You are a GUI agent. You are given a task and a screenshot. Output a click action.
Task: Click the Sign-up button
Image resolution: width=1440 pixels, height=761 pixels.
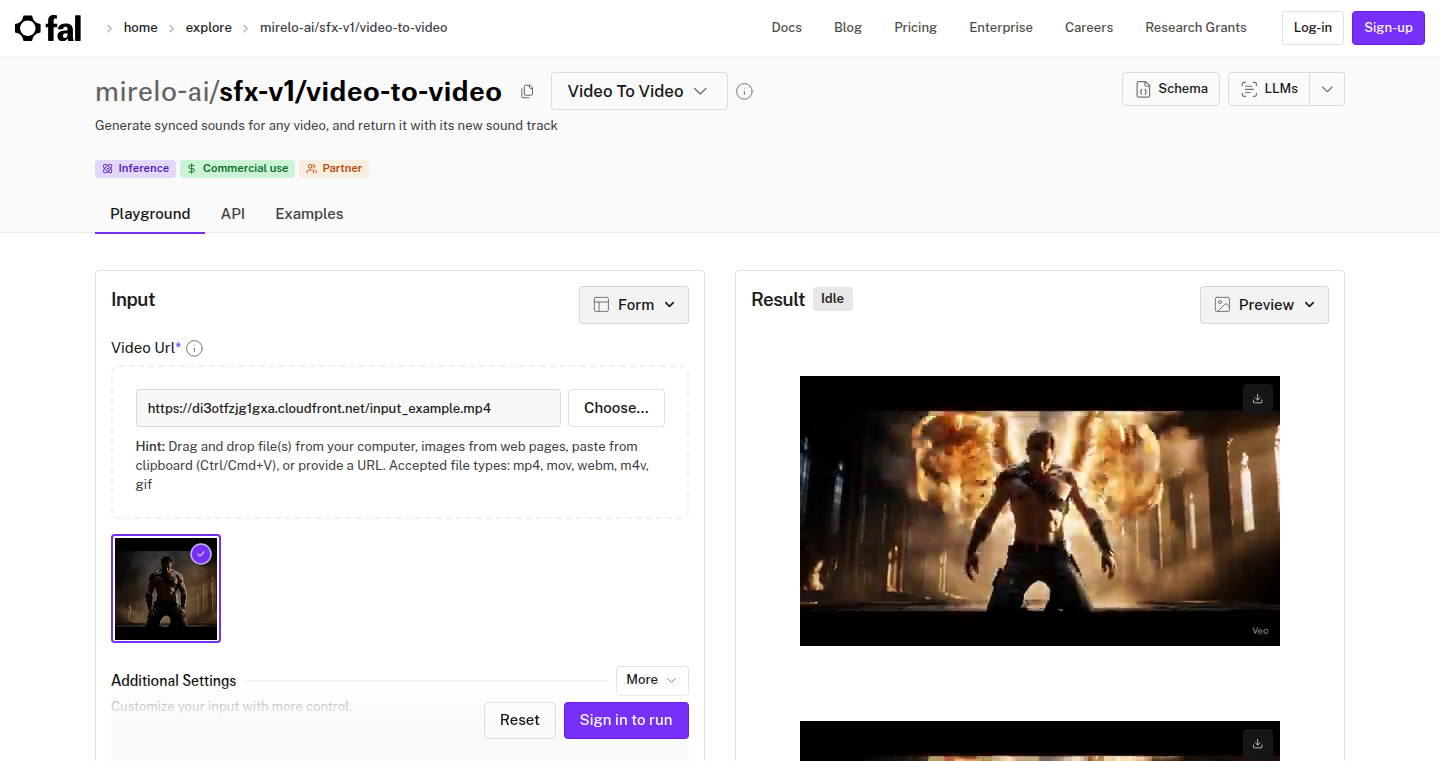[x=1388, y=28]
